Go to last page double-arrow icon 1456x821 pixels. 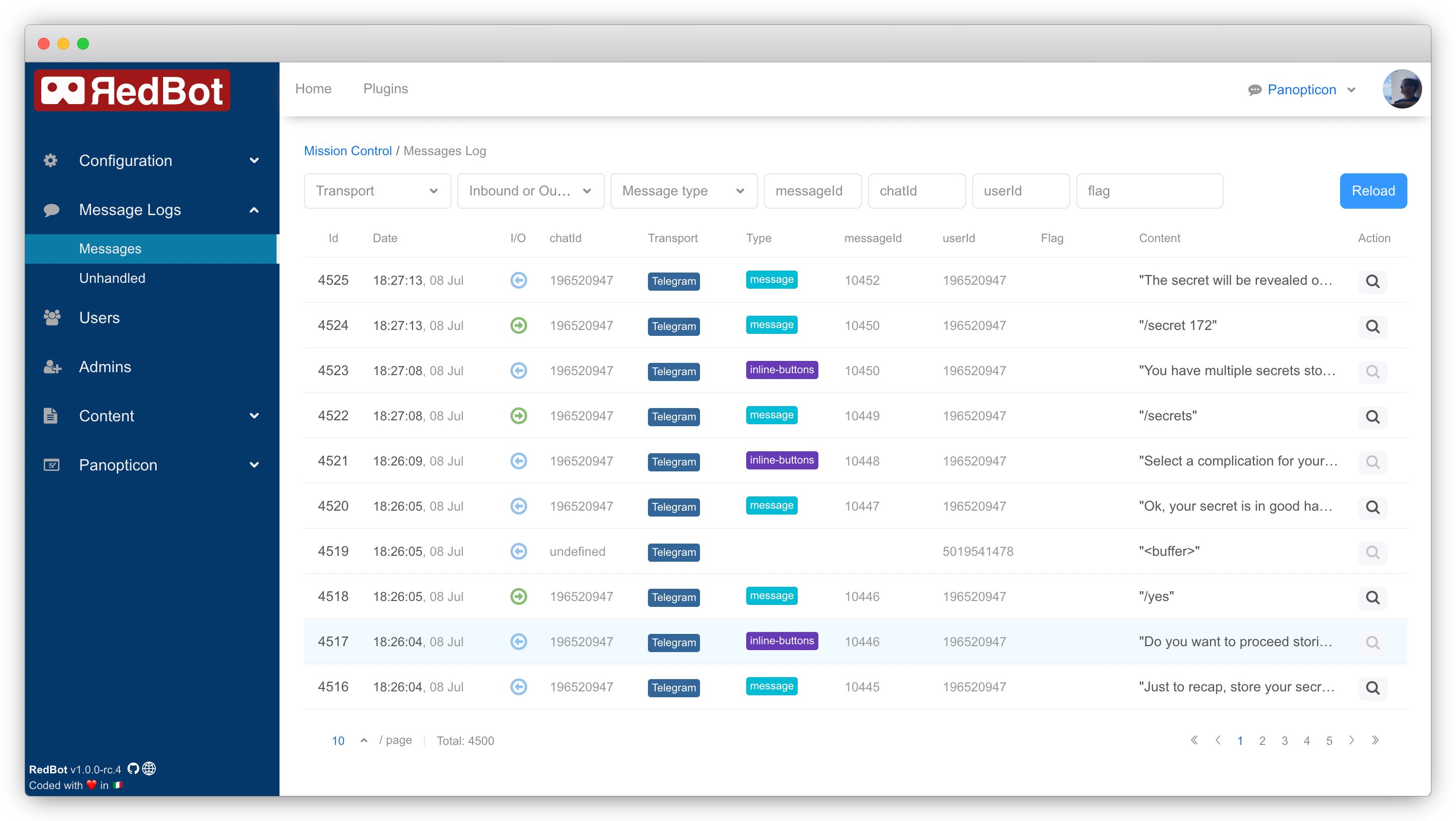(x=1375, y=740)
